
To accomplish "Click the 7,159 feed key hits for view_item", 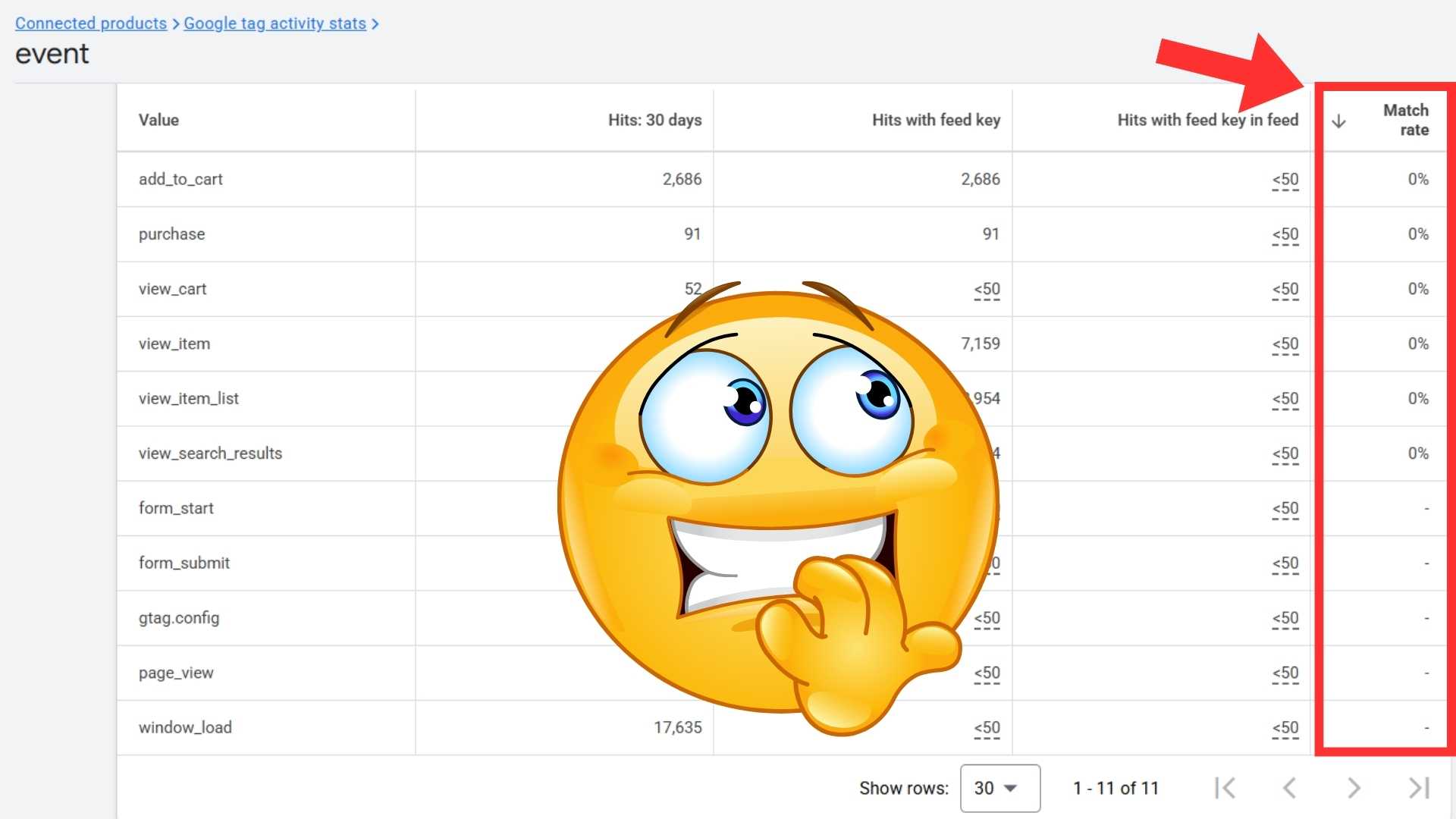I will pyautogui.click(x=980, y=344).
